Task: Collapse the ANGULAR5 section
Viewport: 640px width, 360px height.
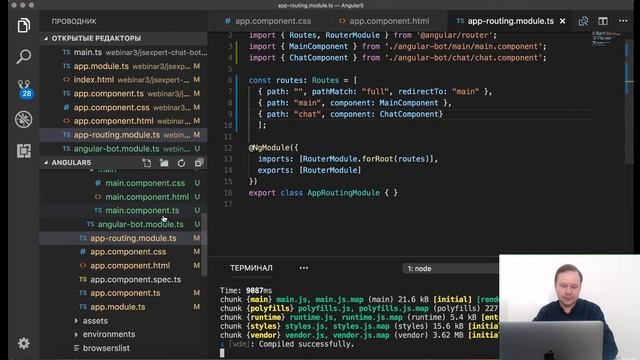Action: 71,163
